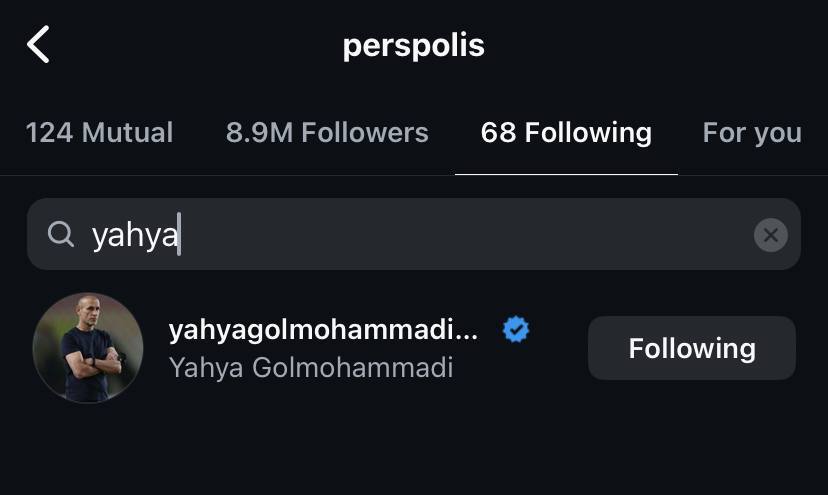
Task: Tap the Yahya Golmohammadi display name
Action: [x=311, y=367]
